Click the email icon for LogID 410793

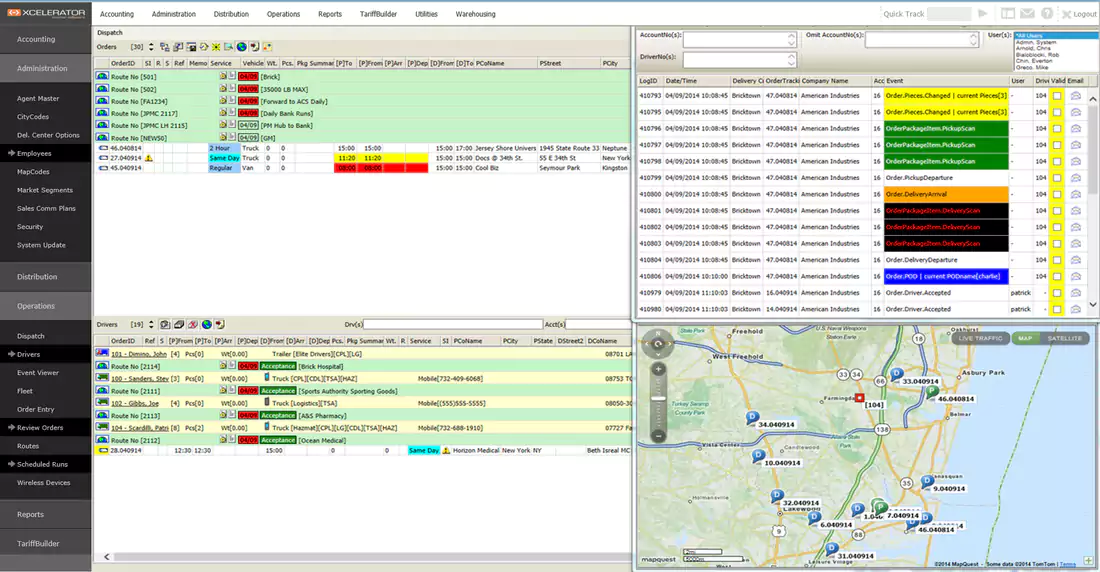point(1076,96)
